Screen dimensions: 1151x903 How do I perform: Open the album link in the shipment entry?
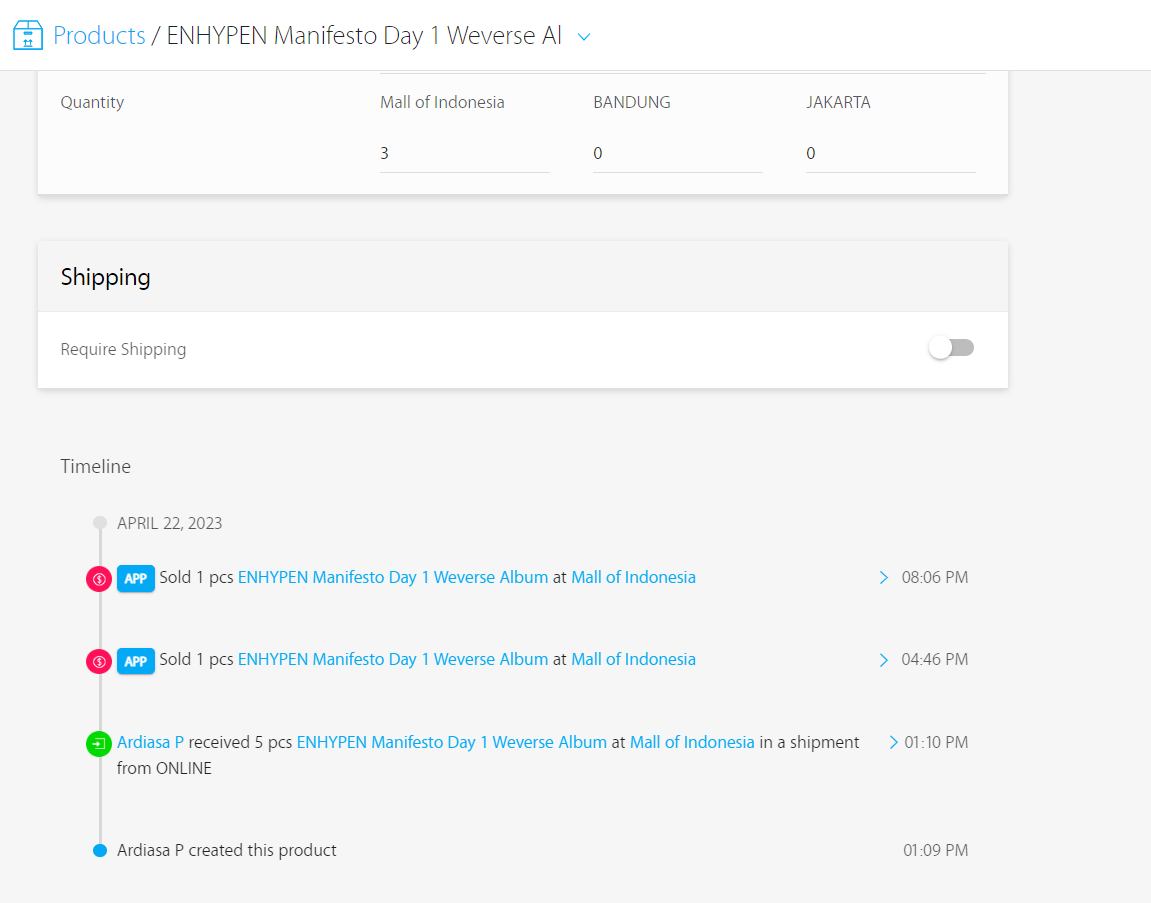pos(451,742)
